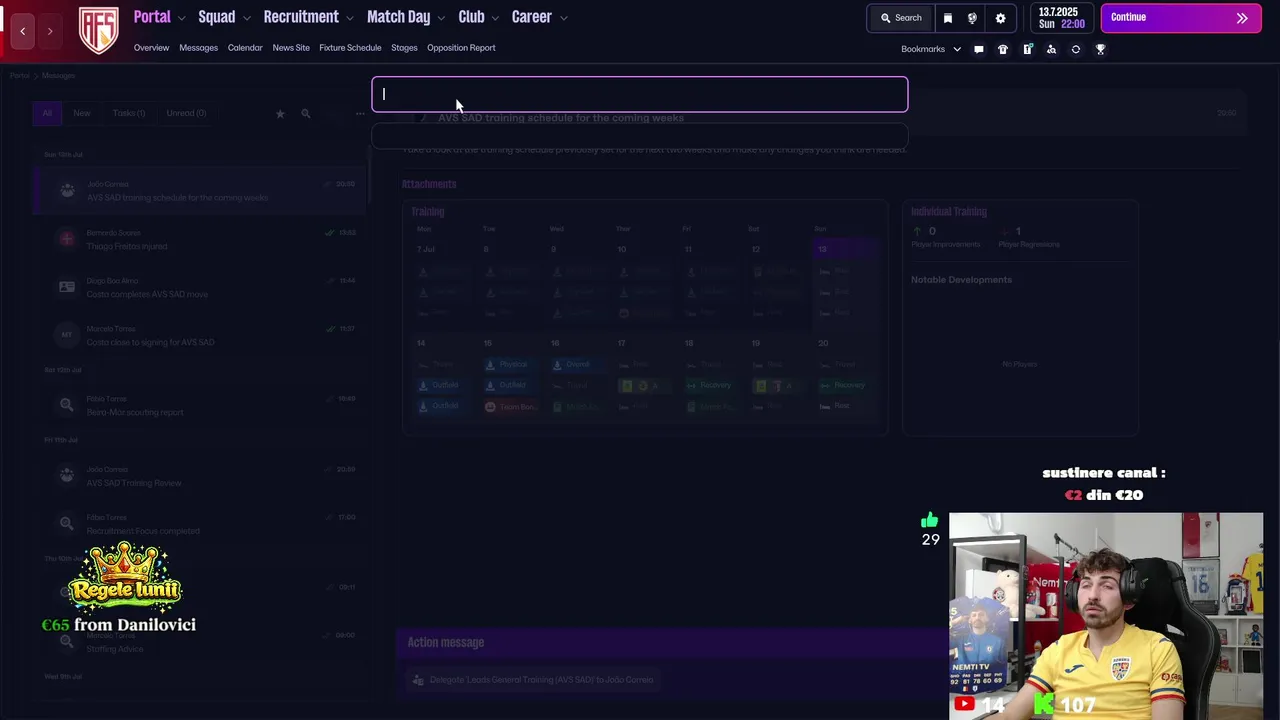
Task: Click the star favourites icon in inbox
Action: pyautogui.click(x=280, y=114)
